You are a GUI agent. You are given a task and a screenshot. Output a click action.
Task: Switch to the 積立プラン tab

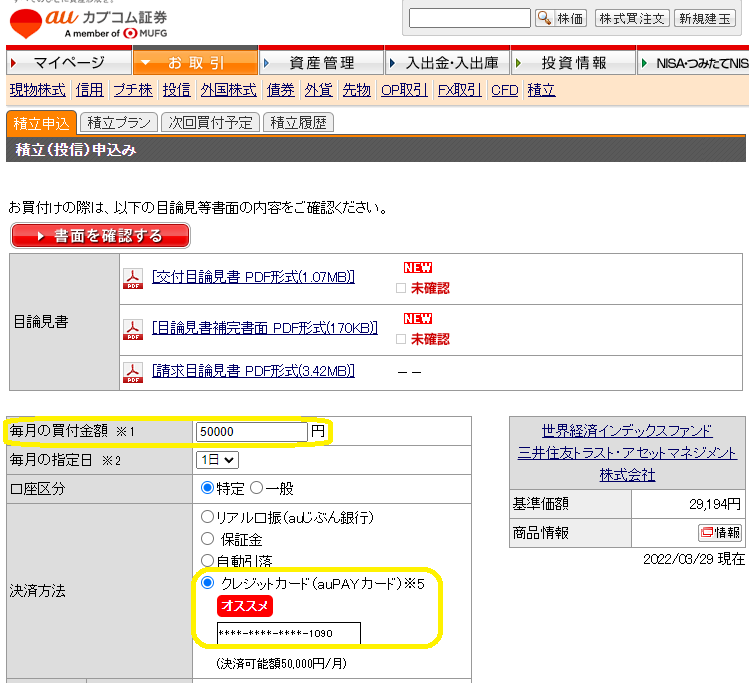(x=119, y=123)
